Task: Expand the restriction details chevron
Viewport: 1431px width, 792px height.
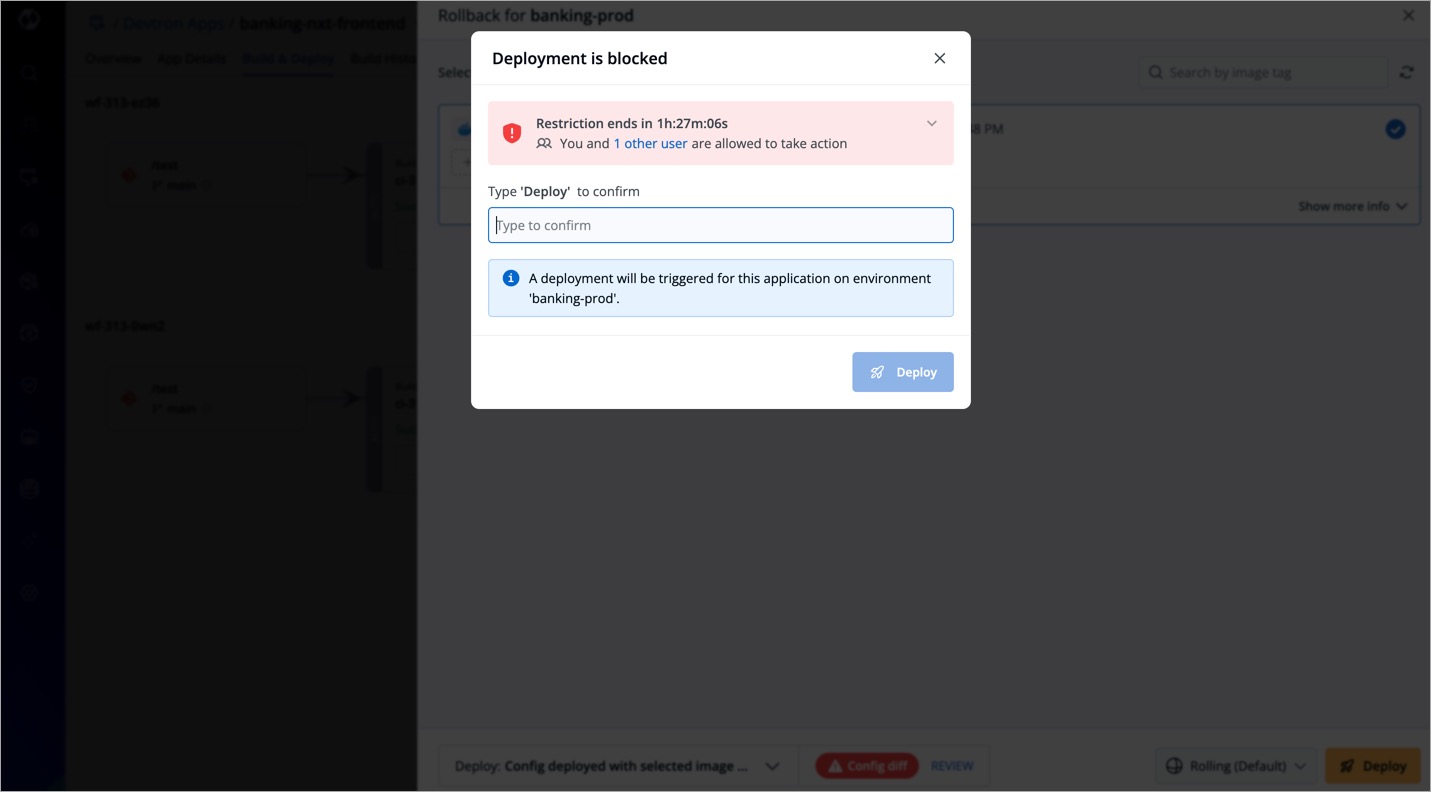Action: pos(931,124)
